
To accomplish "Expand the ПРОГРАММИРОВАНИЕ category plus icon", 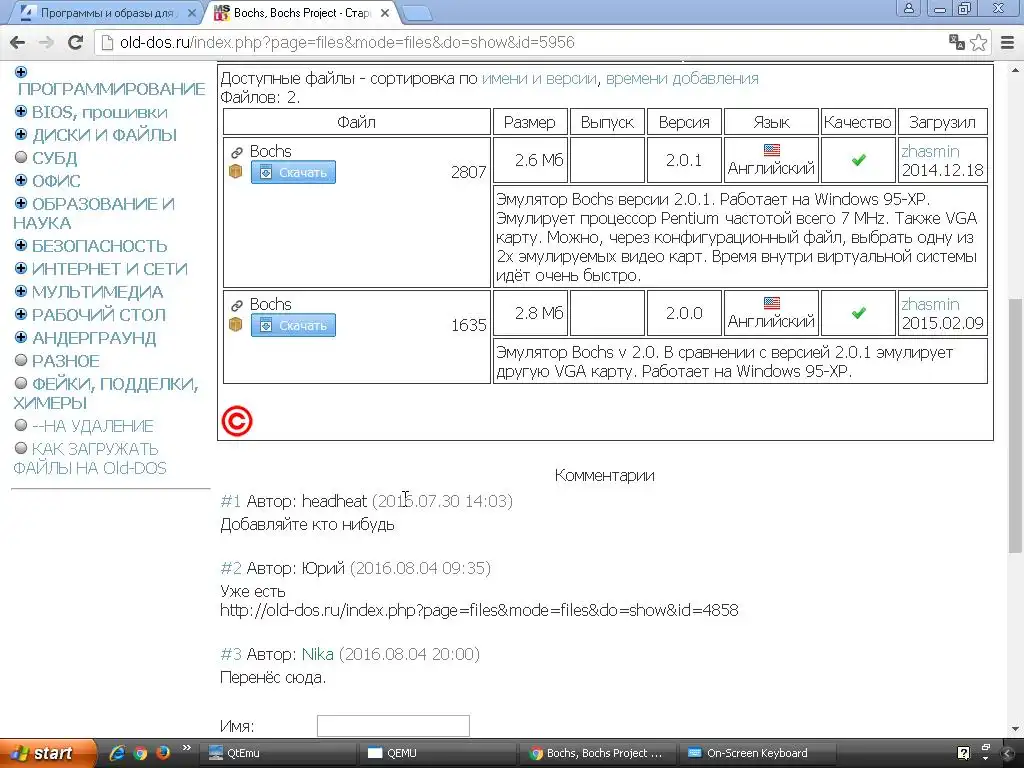I will tap(21, 72).
